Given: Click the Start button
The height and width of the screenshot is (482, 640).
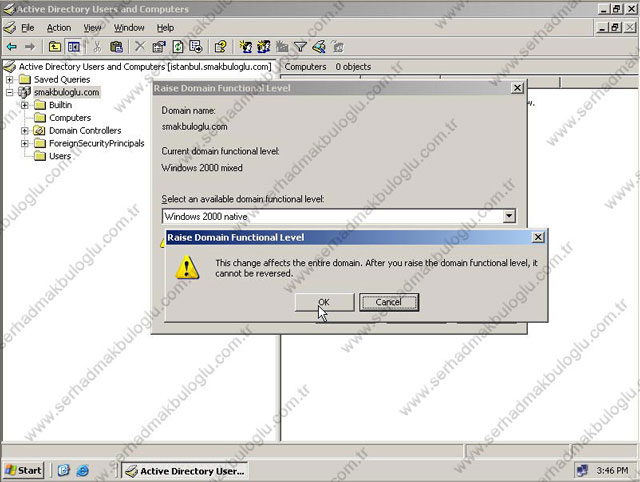Looking at the screenshot, I should coord(24,471).
